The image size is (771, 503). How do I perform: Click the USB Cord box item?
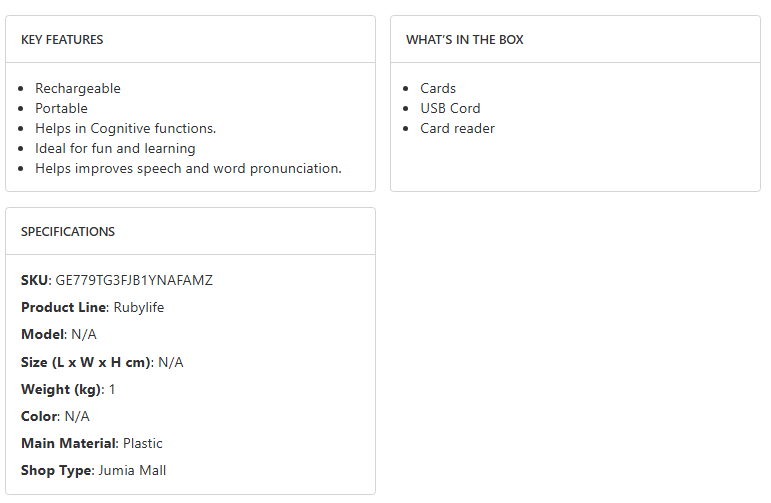point(450,108)
